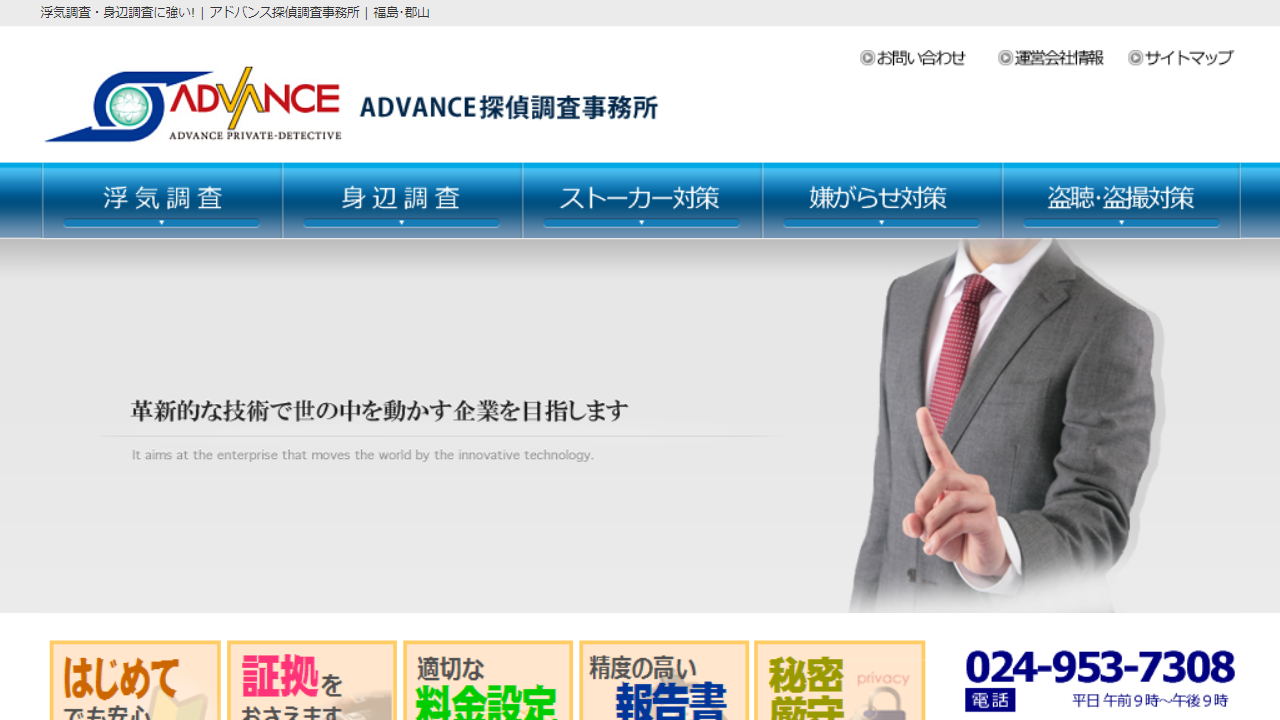Expand the arrow under 盗聴・盗撮対策
The height and width of the screenshot is (720, 1280).
tap(1121, 223)
